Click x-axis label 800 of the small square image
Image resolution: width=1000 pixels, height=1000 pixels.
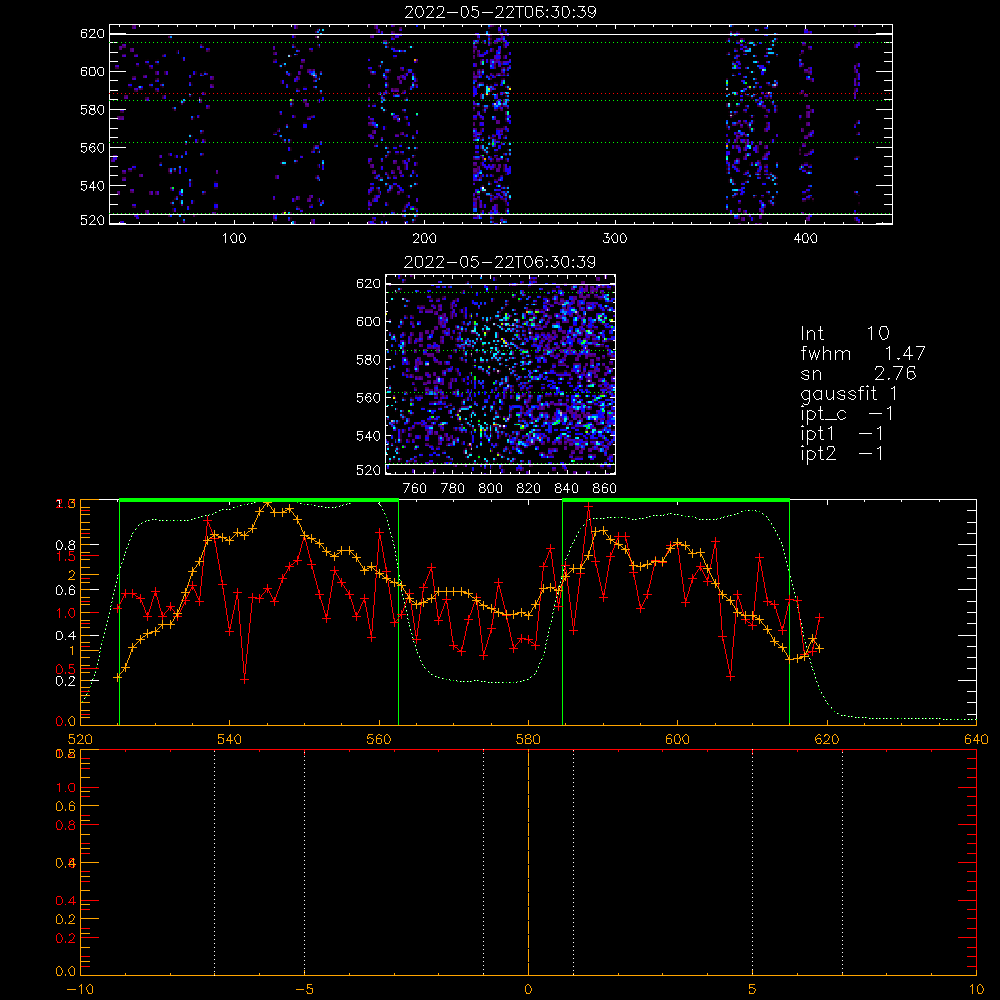tap(490, 489)
